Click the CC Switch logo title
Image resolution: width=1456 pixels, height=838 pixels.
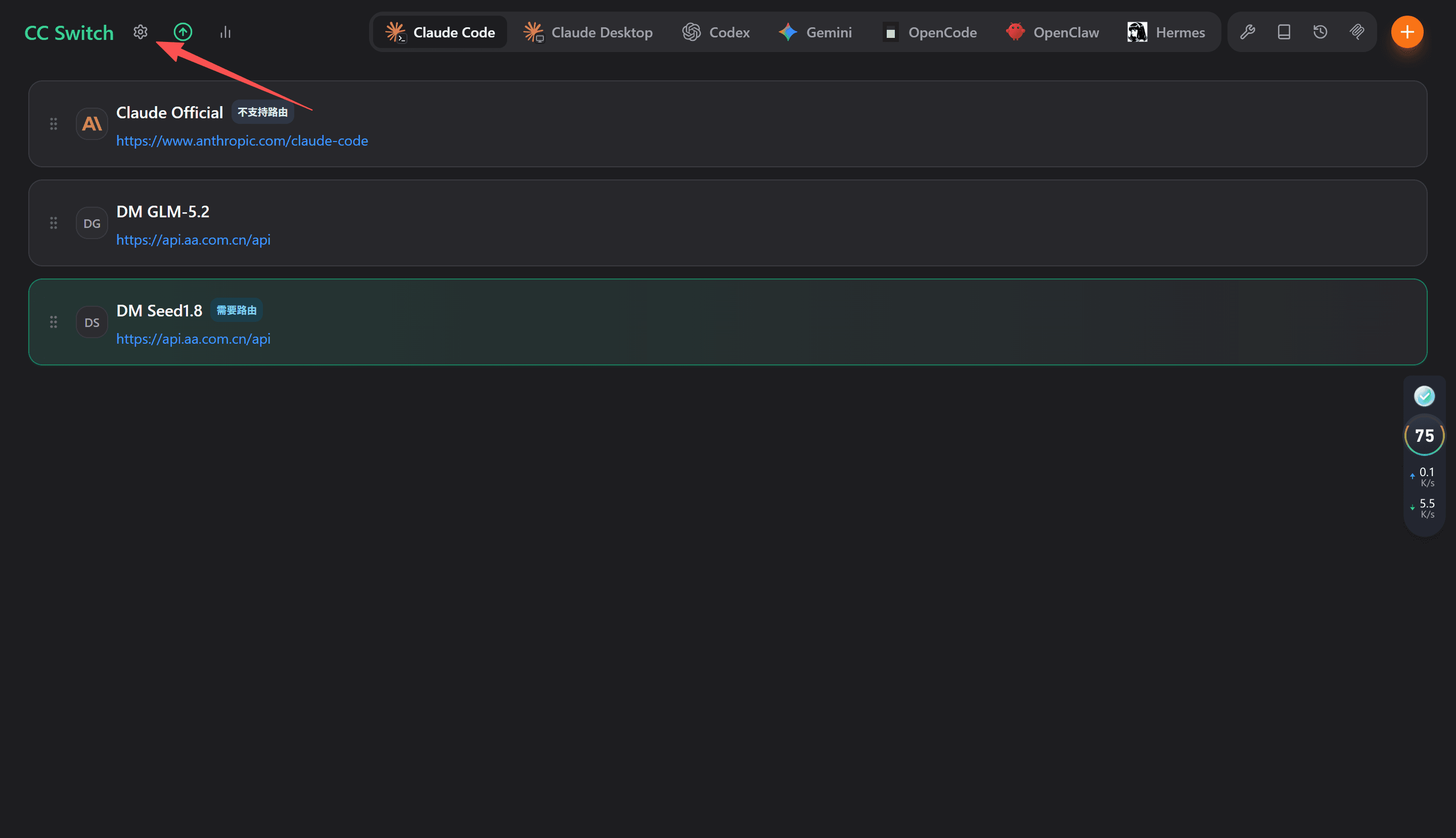[69, 33]
